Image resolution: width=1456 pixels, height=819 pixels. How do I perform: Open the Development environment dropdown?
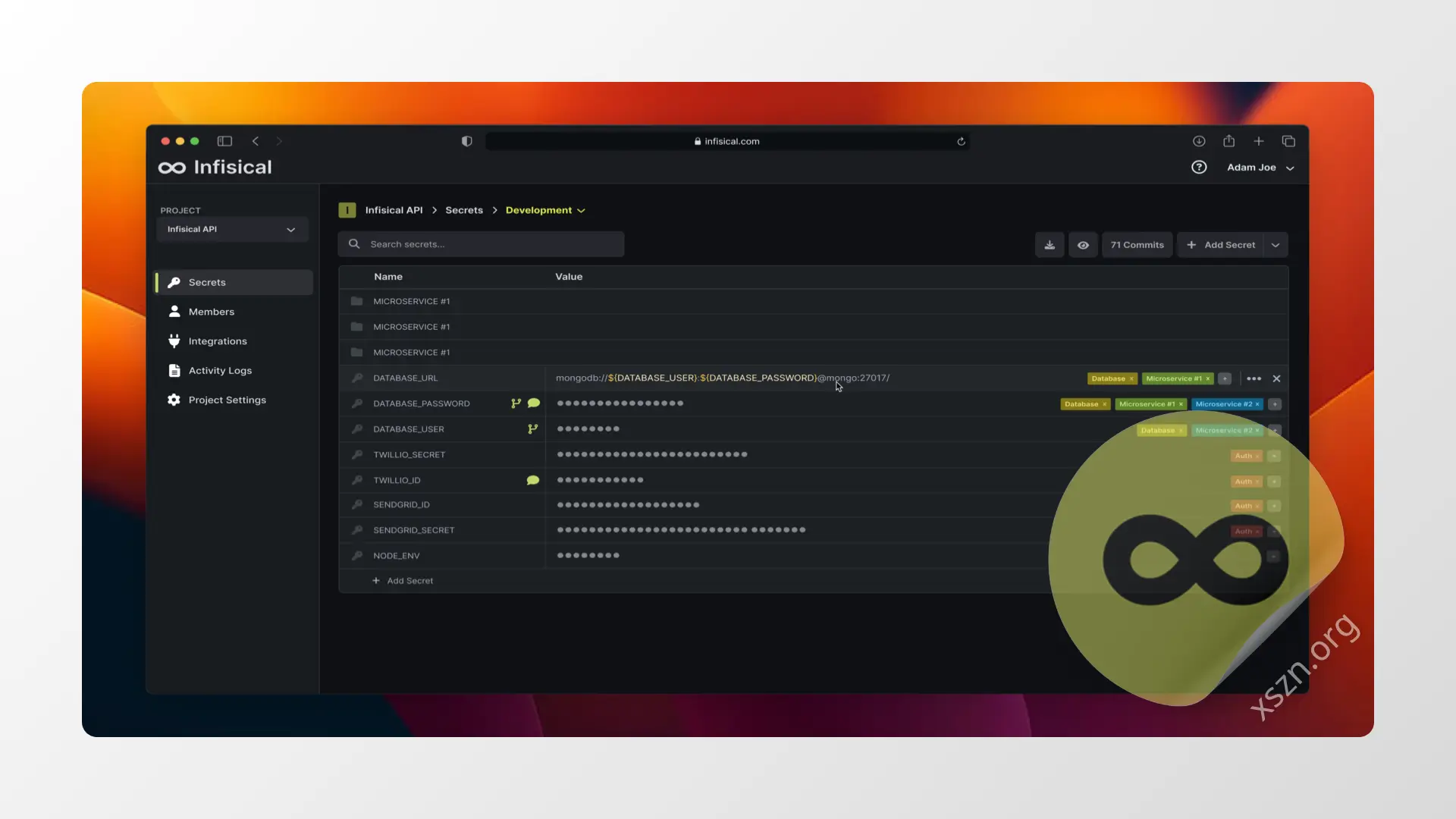(545, 210)
